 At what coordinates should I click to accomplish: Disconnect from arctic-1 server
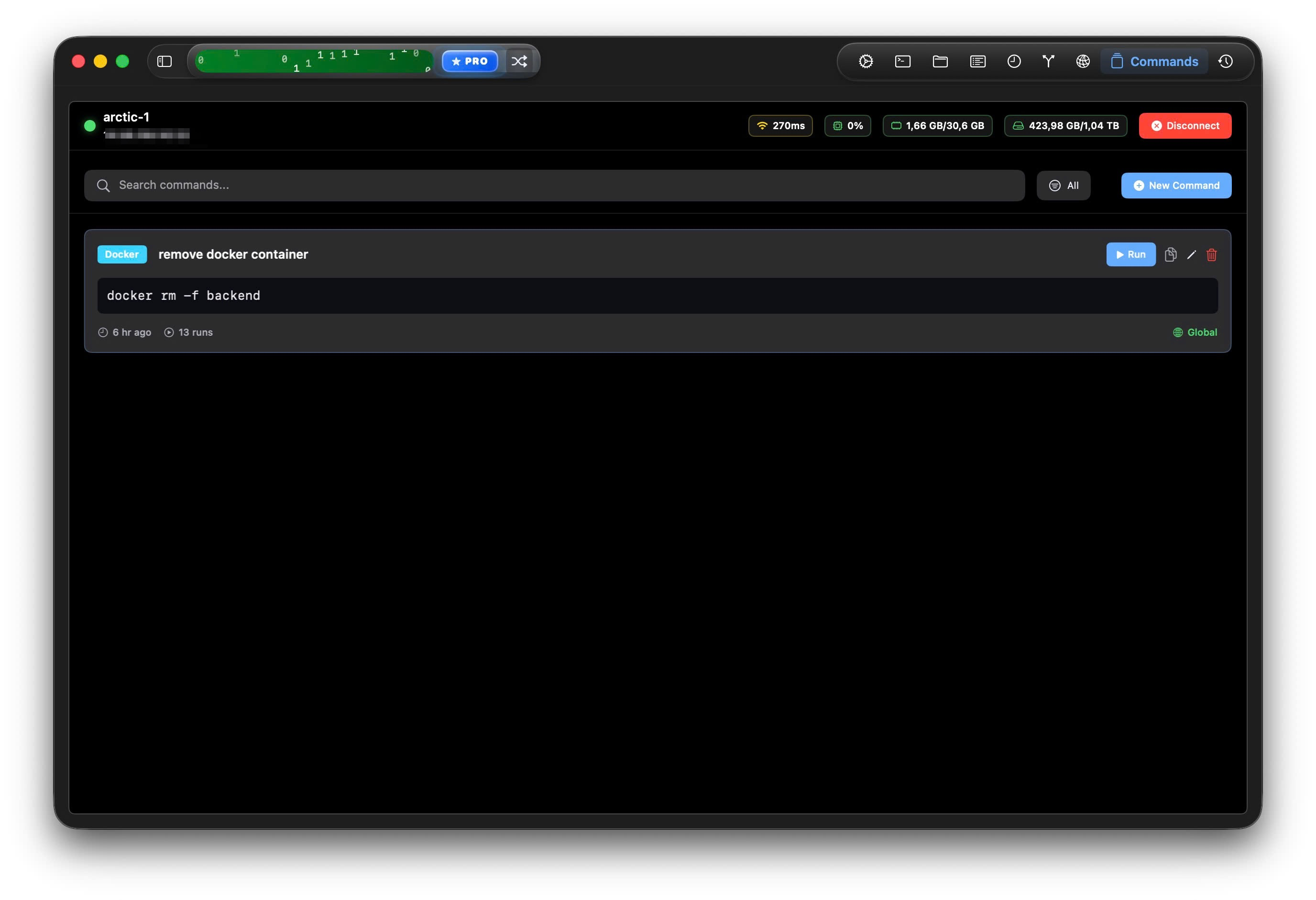pos(1184,126)
